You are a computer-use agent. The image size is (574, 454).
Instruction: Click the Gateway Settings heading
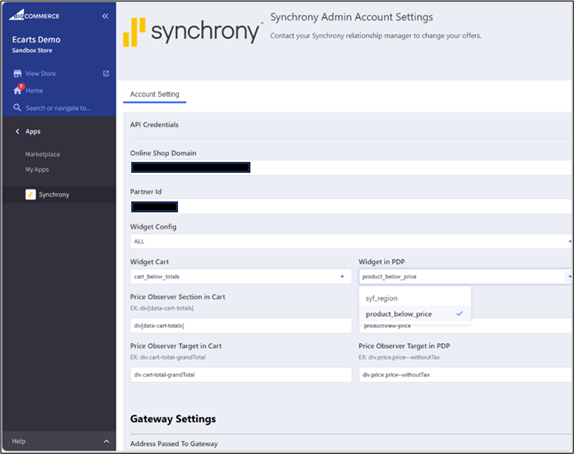(173, 419)
